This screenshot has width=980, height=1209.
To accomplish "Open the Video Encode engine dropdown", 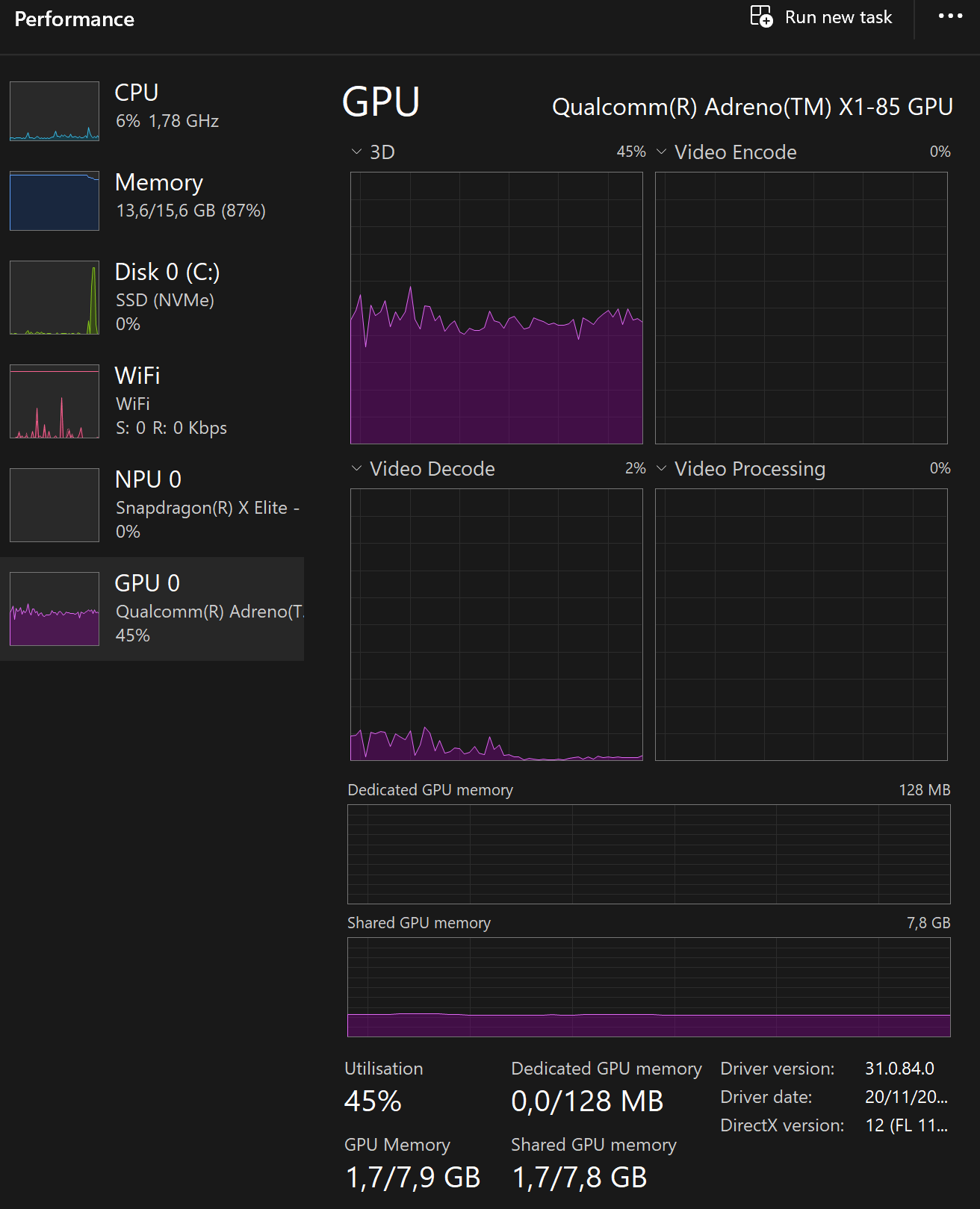I will point(661,152).
